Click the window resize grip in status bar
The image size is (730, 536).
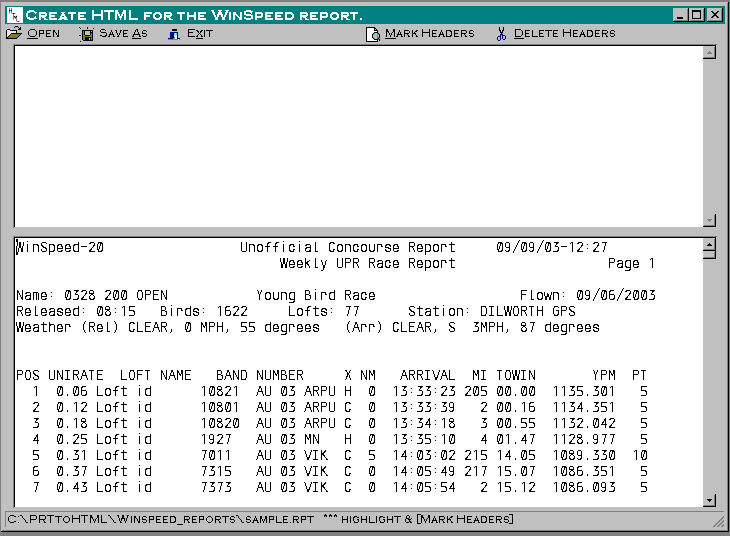pos(719,522)
